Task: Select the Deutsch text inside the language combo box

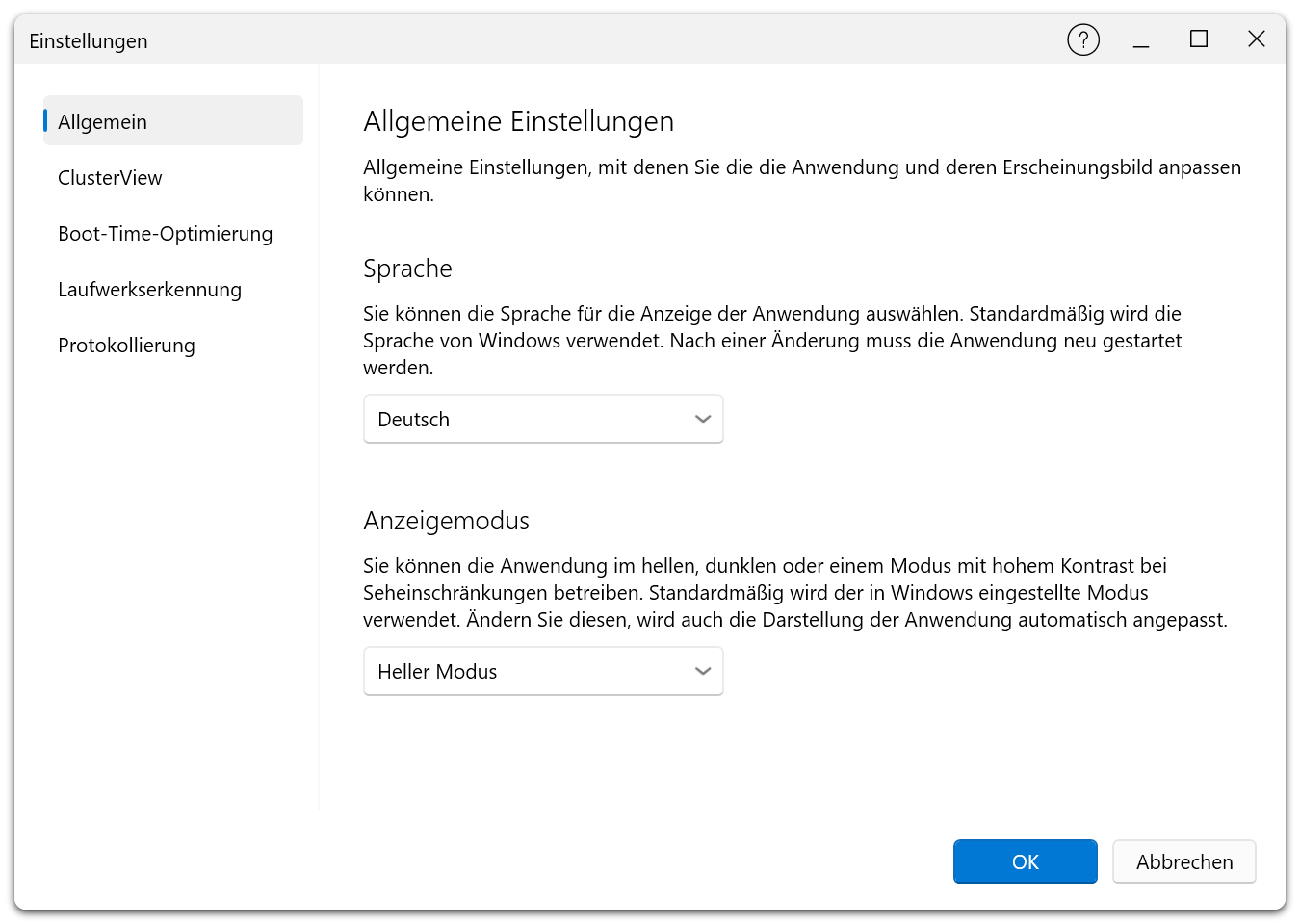Action: click(413, 419)
